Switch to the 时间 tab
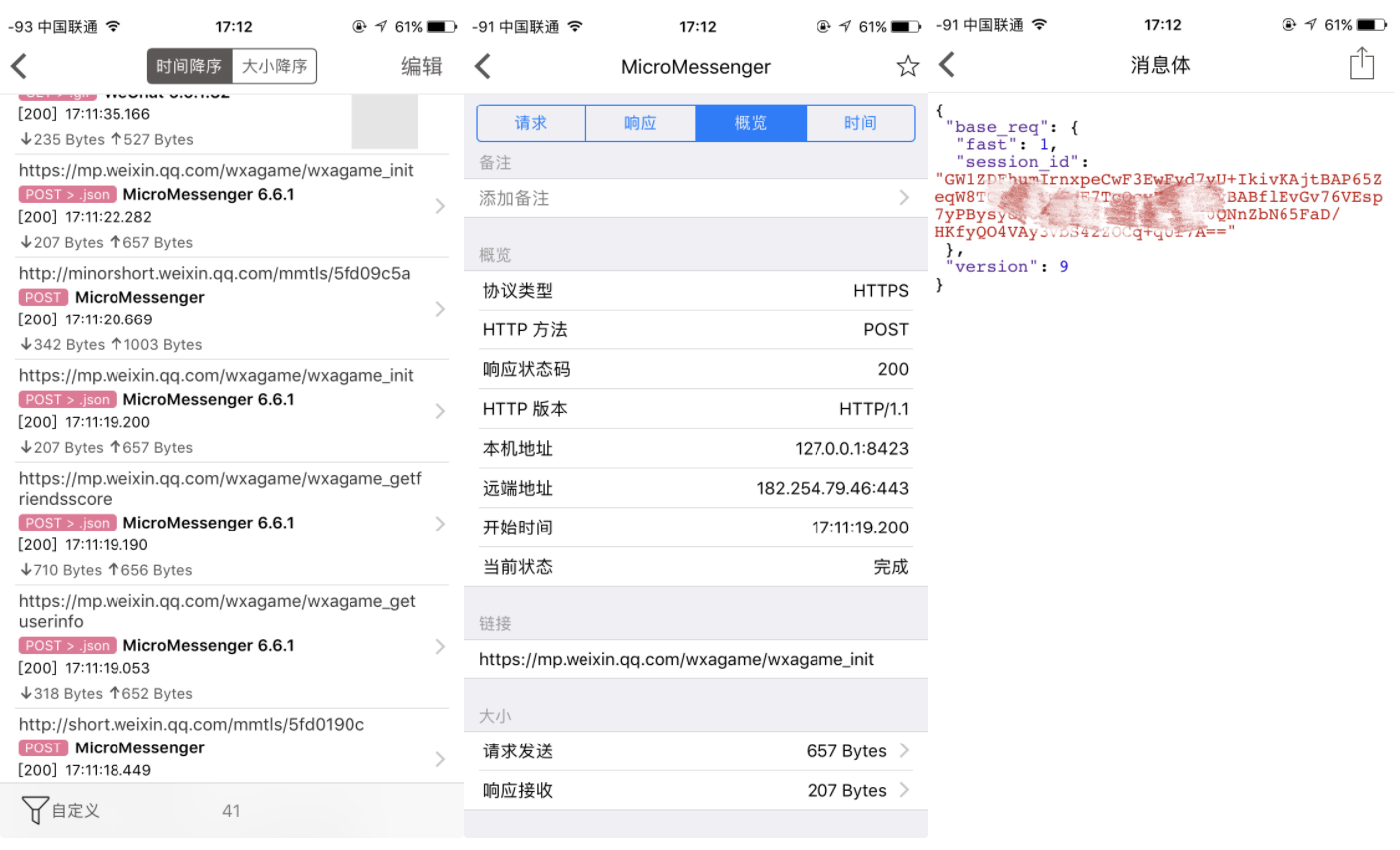 (860, 123)
